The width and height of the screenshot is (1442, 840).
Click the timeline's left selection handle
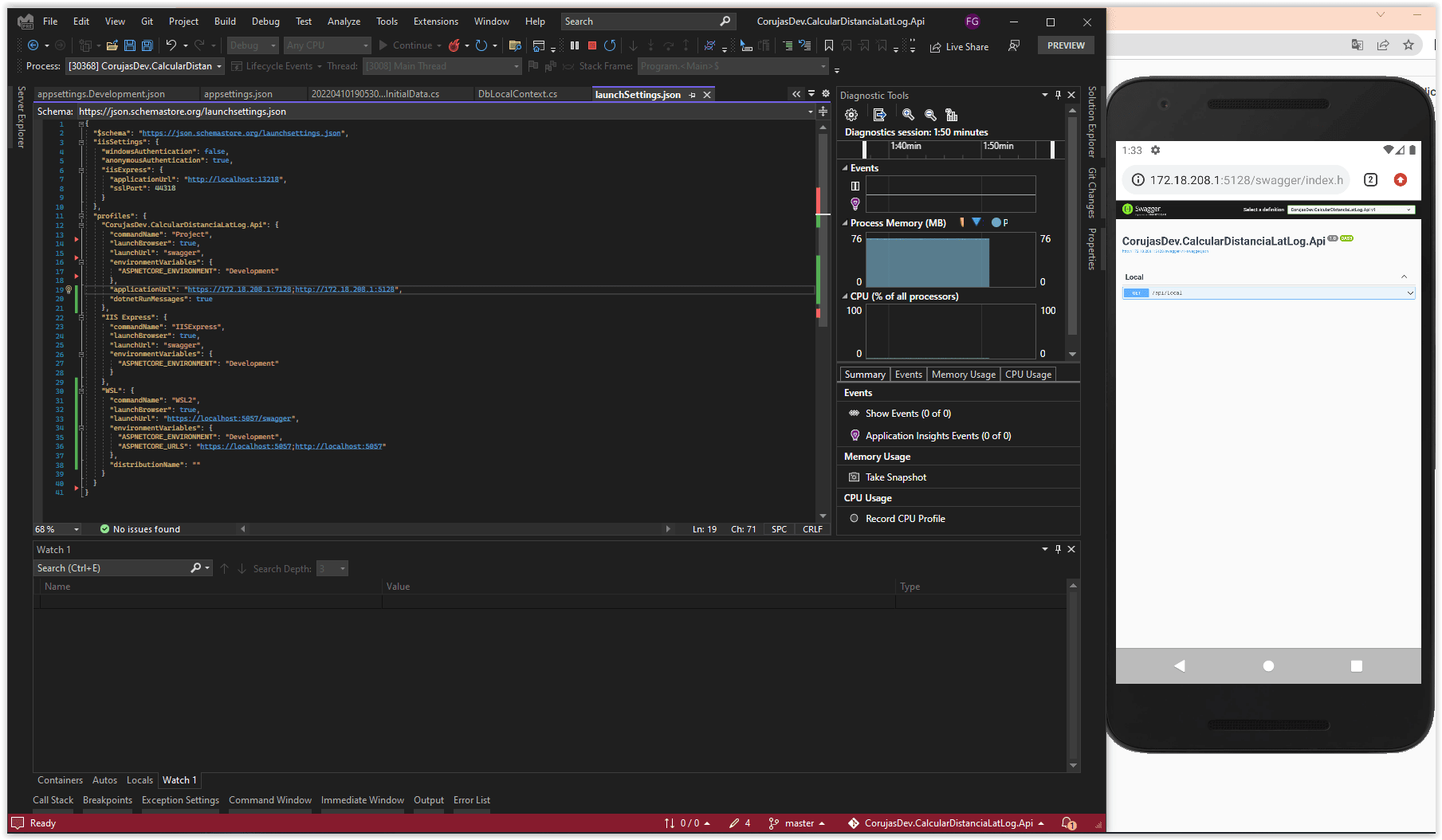pos(865,149)
